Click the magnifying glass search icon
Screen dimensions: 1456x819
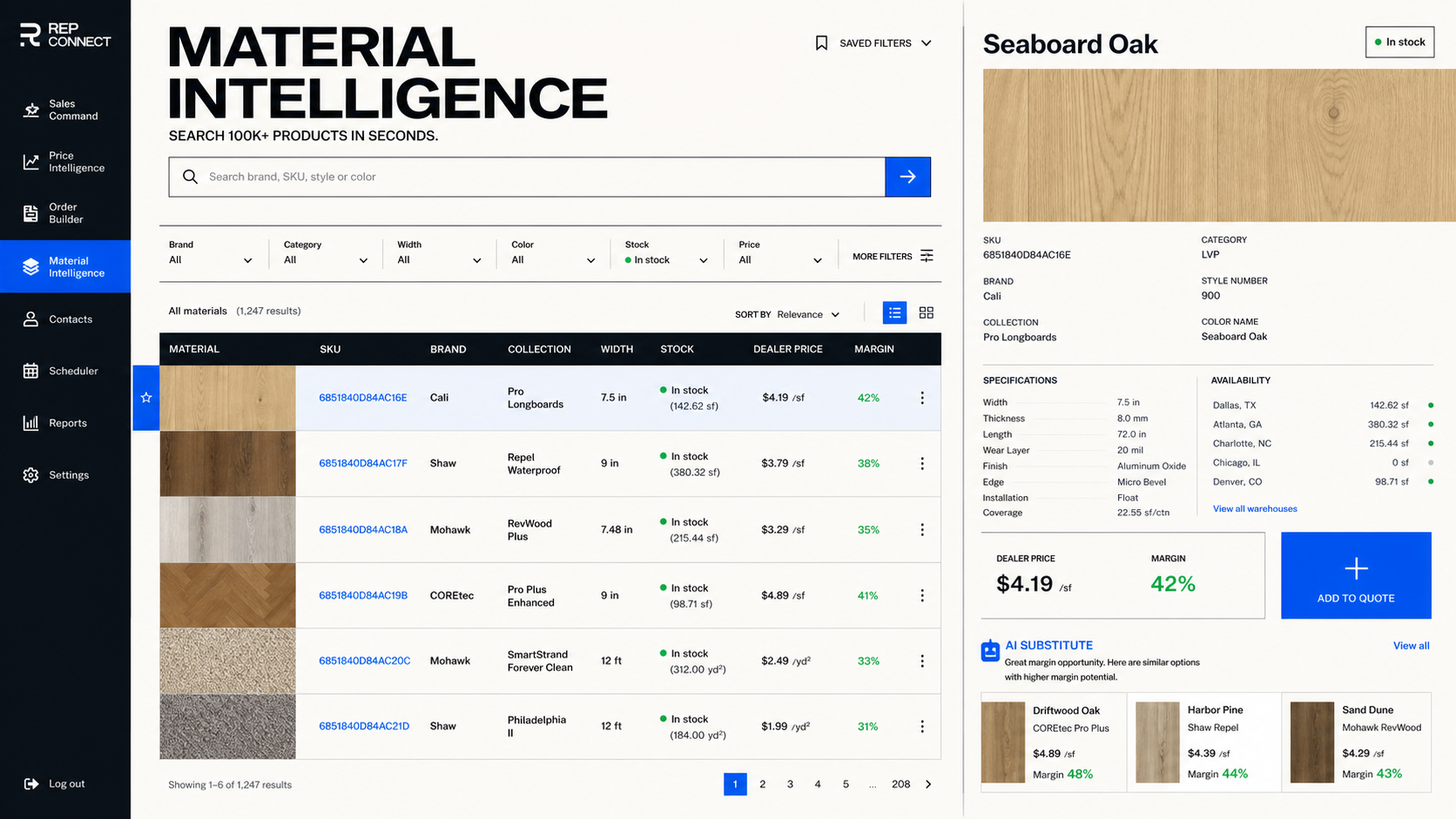pyautogui.click(x=190, y=177)
